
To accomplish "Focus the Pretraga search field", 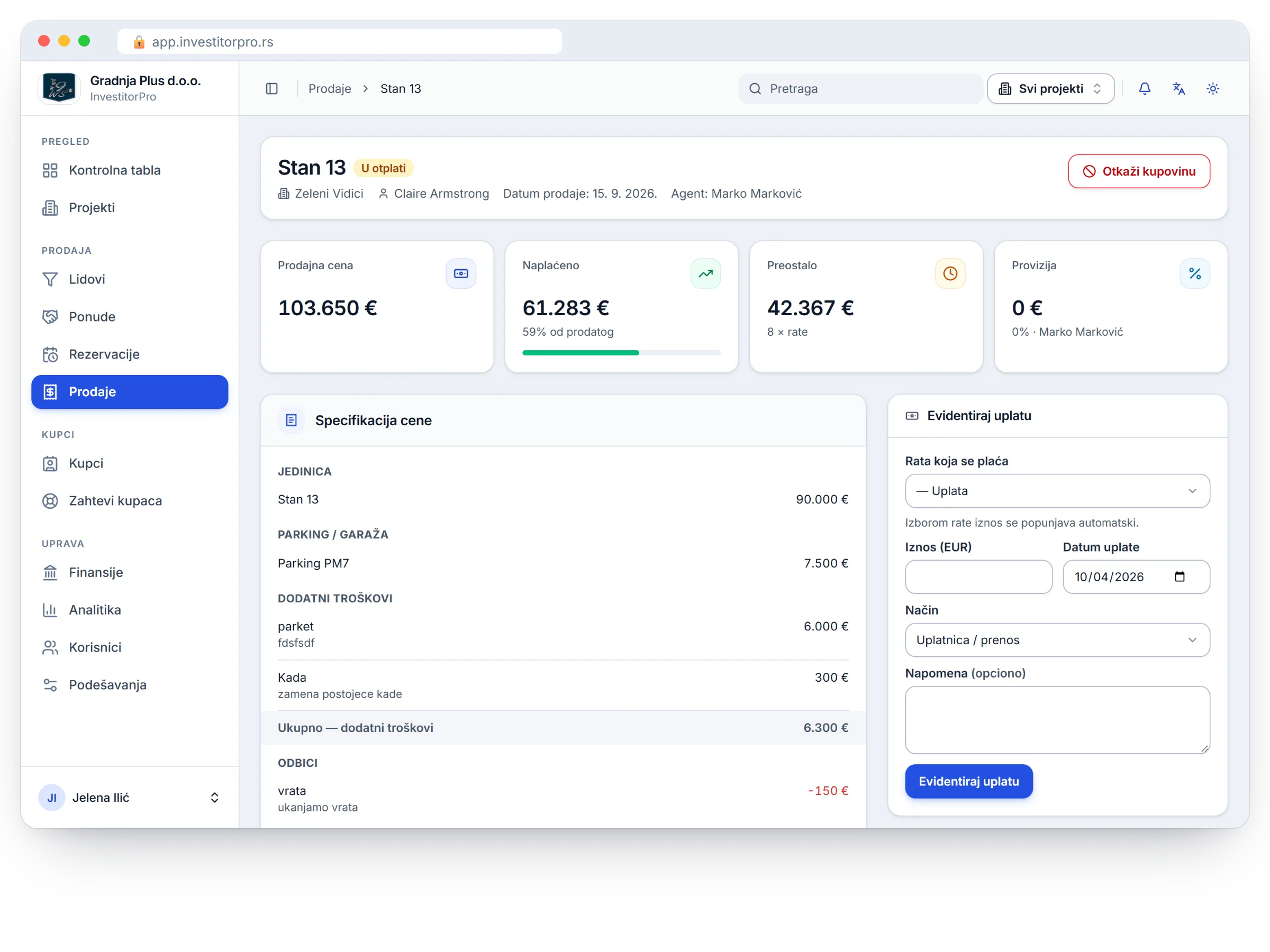I will click(859, 88).
